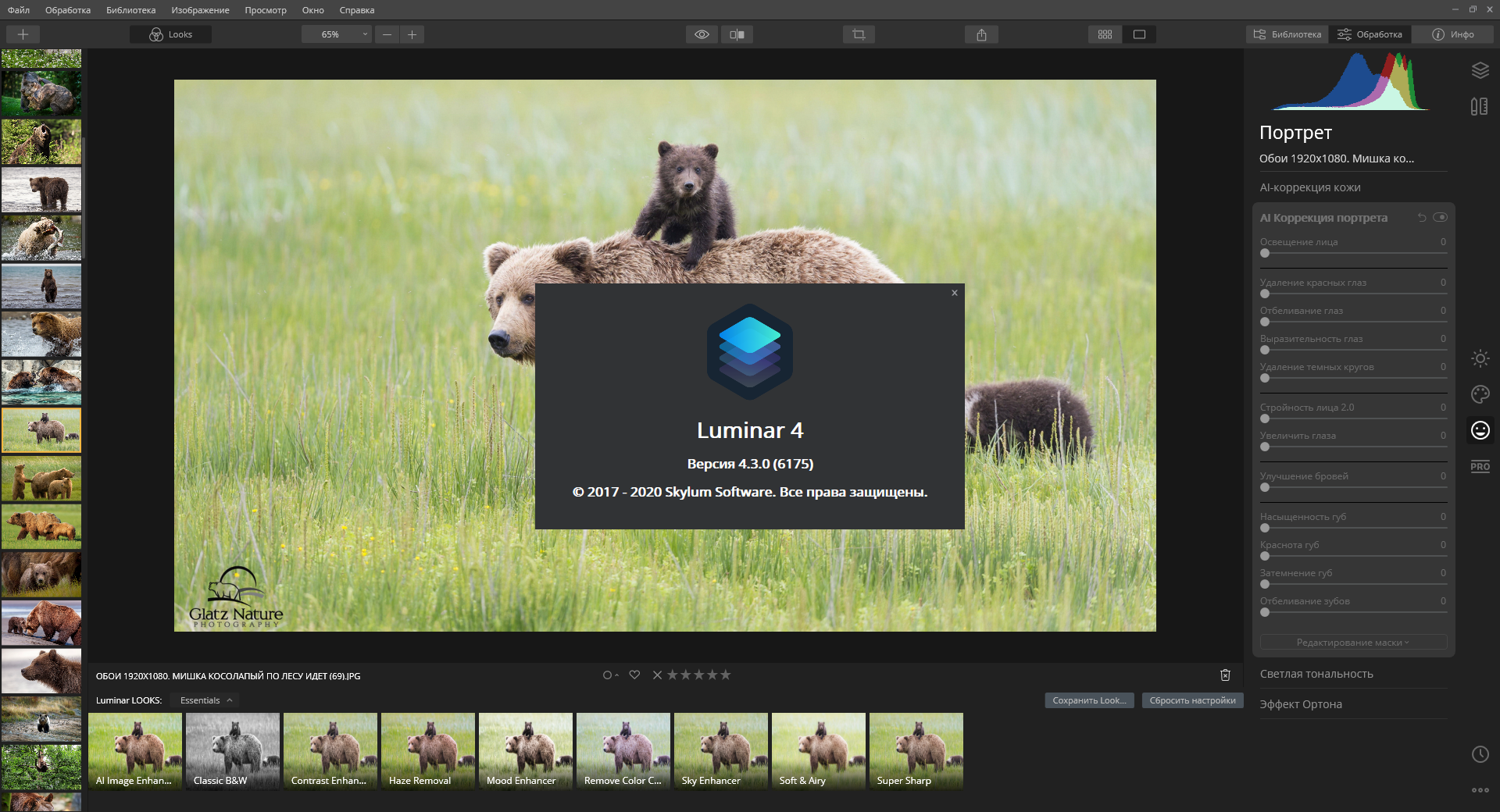
Task: Expand the mask editing dropdown
Action: [x=1352, y=643]
